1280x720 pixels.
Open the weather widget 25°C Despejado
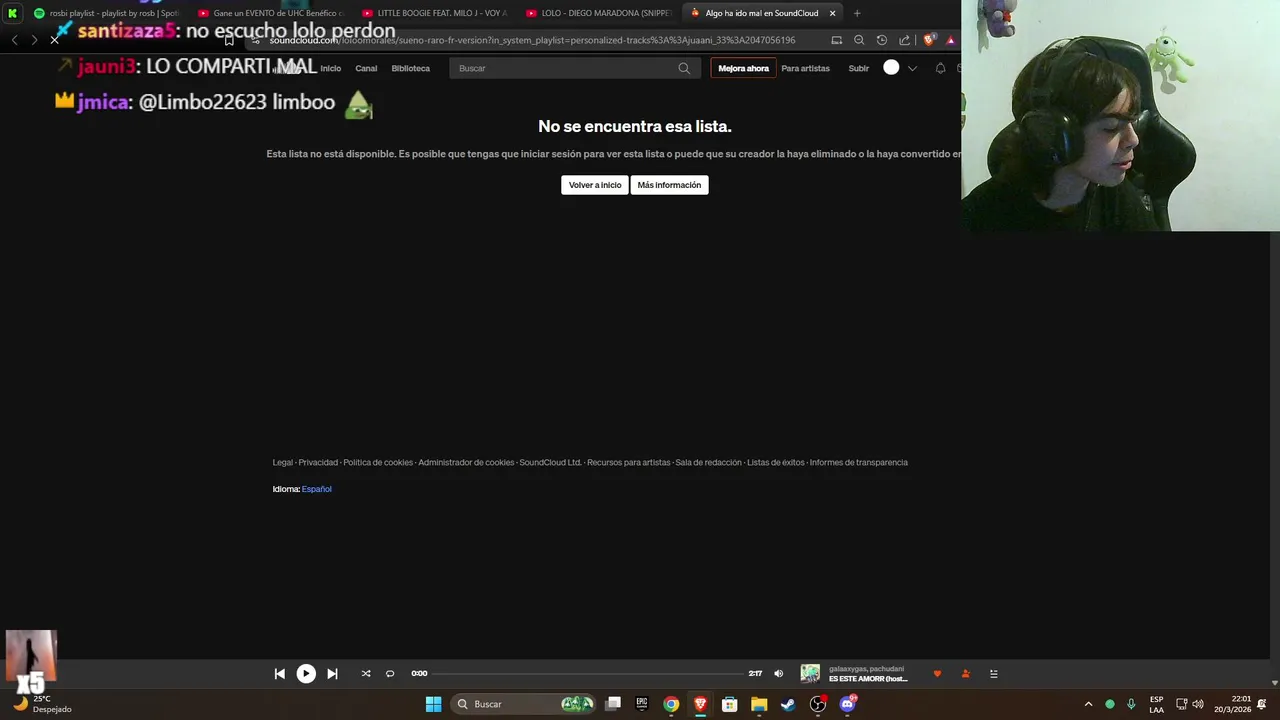click(42, 704)
